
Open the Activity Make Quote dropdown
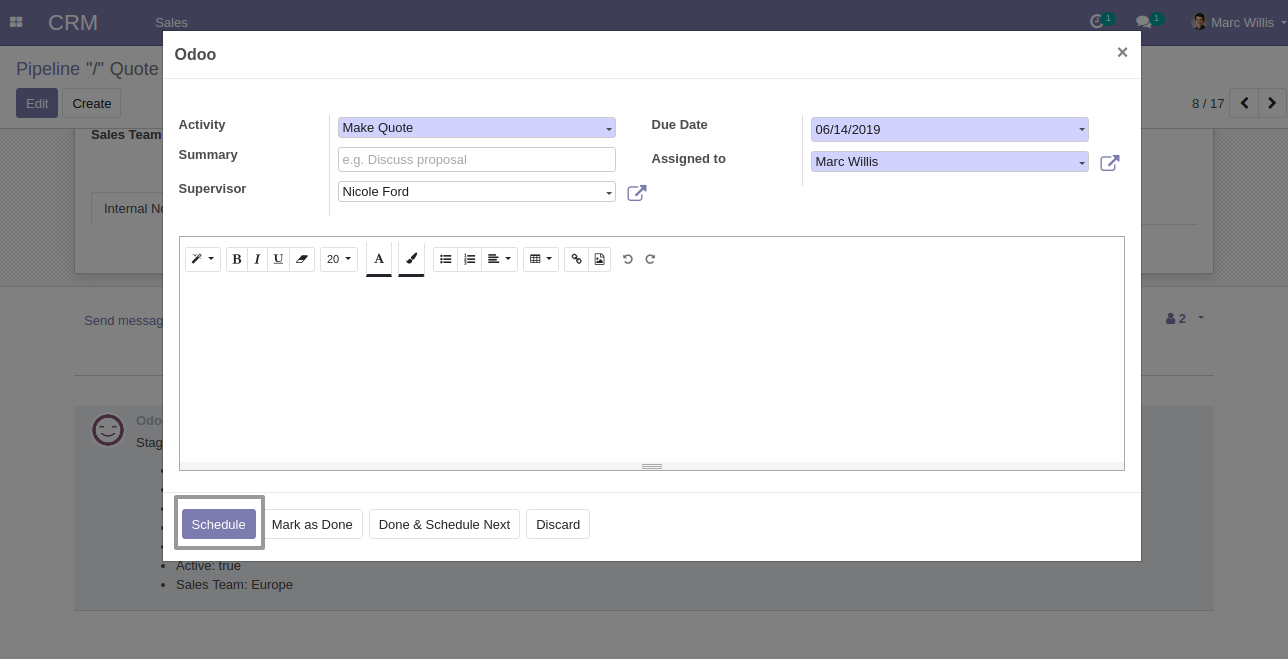coord(477,128)
